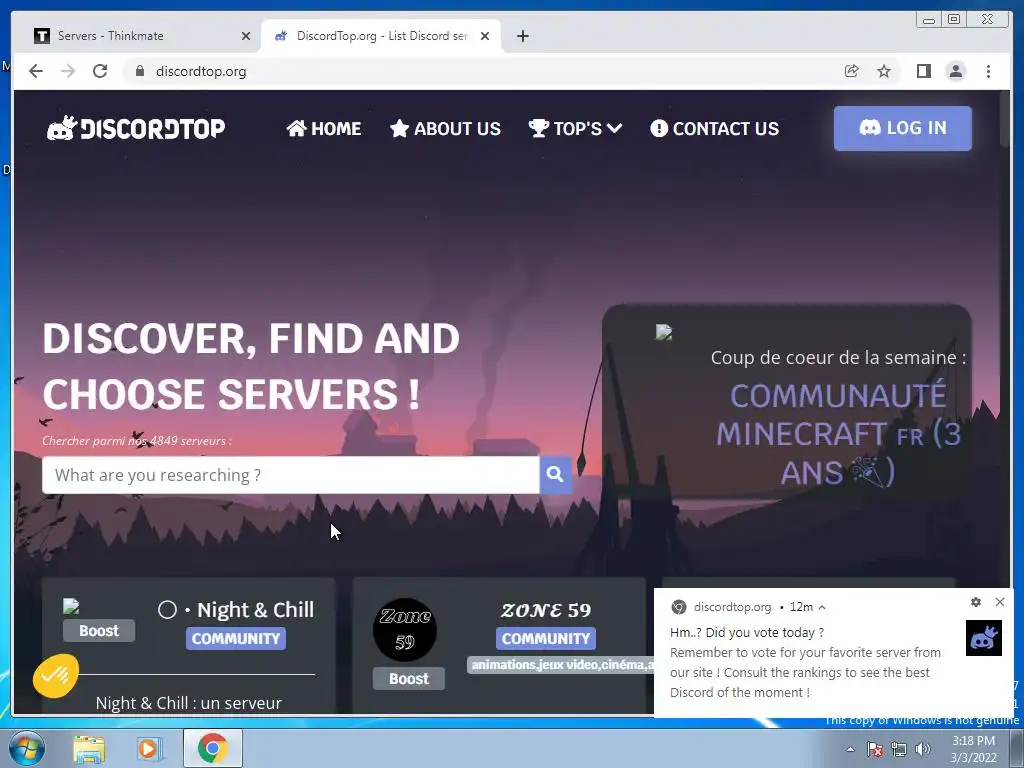Toggle the browser side panel icon
Viewport: 1024px width, 768px height.
(923, 71)
